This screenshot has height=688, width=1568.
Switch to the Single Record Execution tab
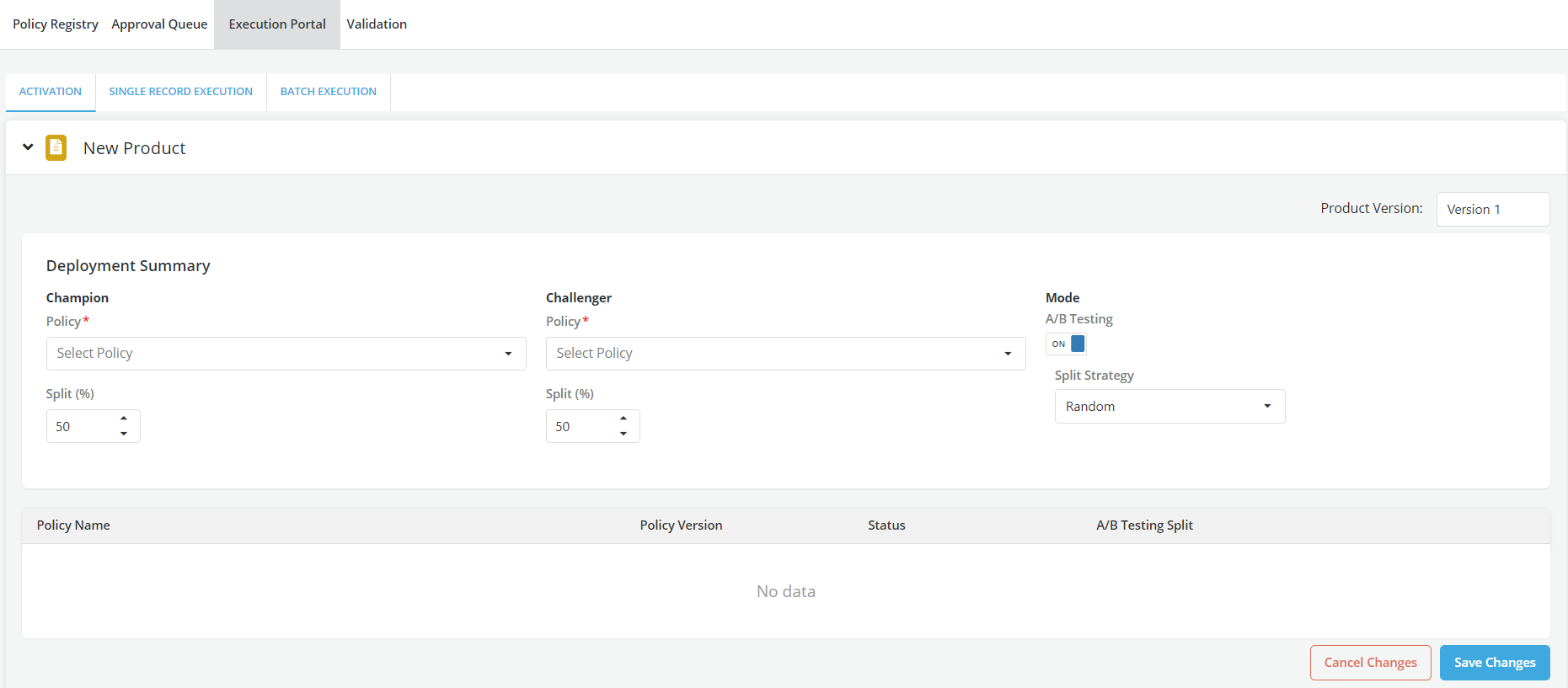click(x=180, y=92)
